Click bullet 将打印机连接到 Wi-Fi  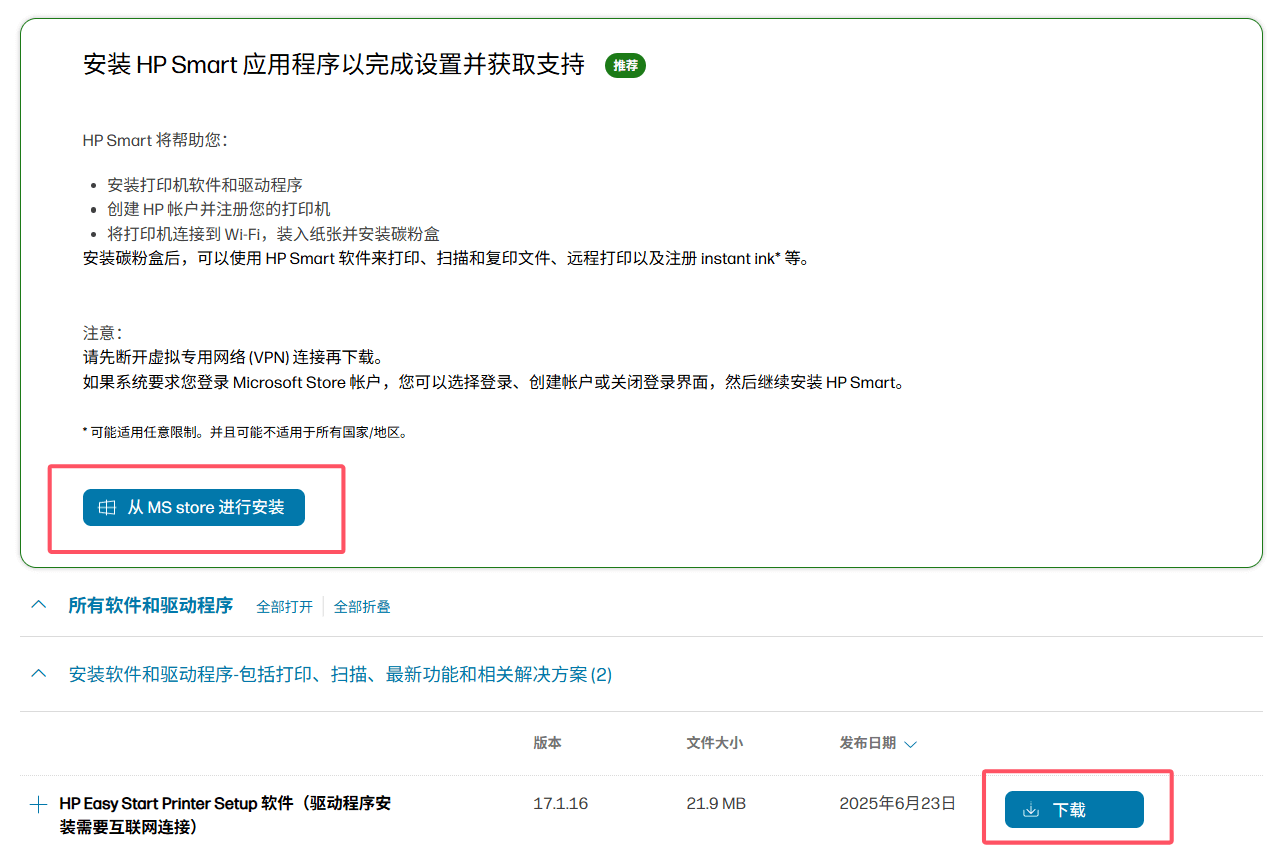273,234
